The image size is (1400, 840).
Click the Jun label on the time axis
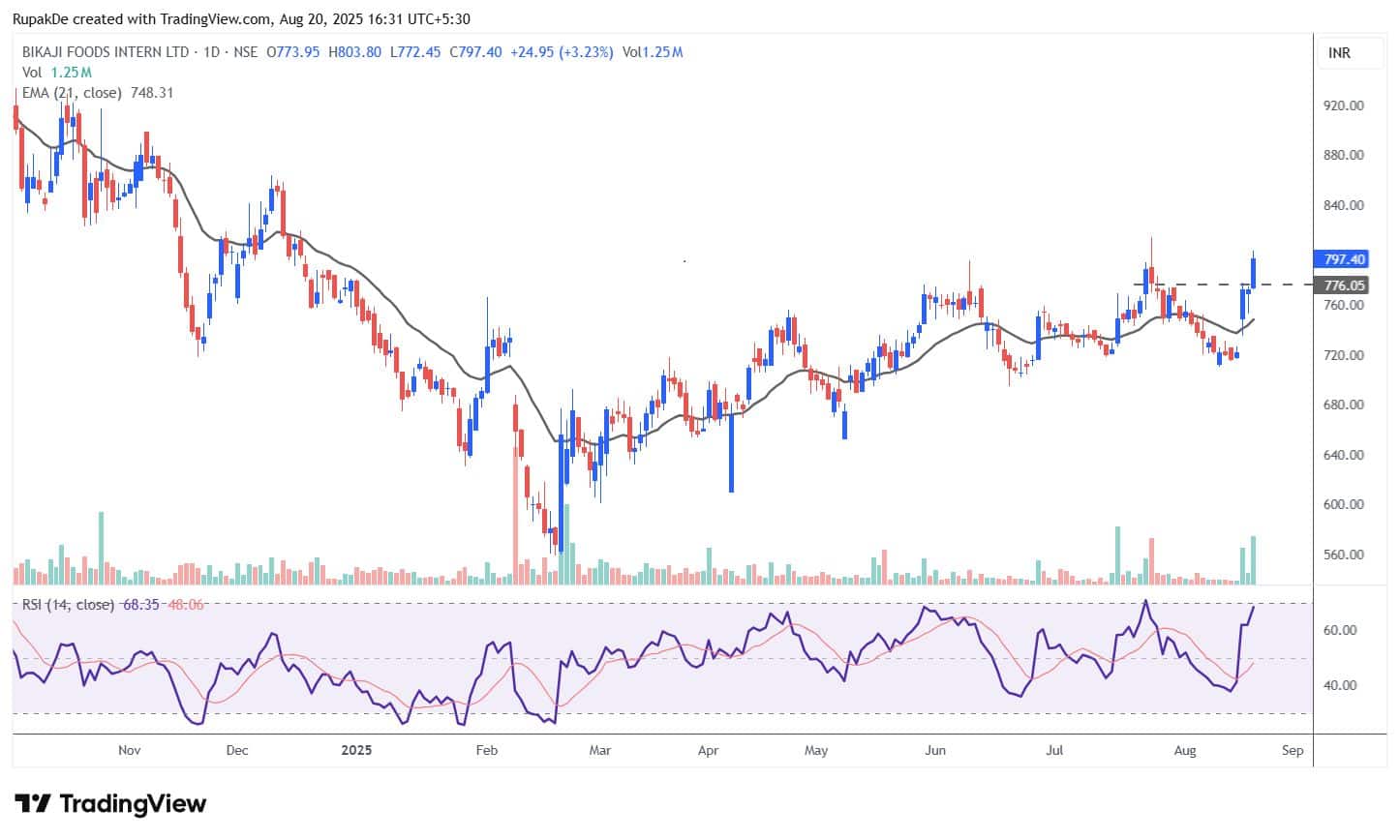[x=934, y=750]
